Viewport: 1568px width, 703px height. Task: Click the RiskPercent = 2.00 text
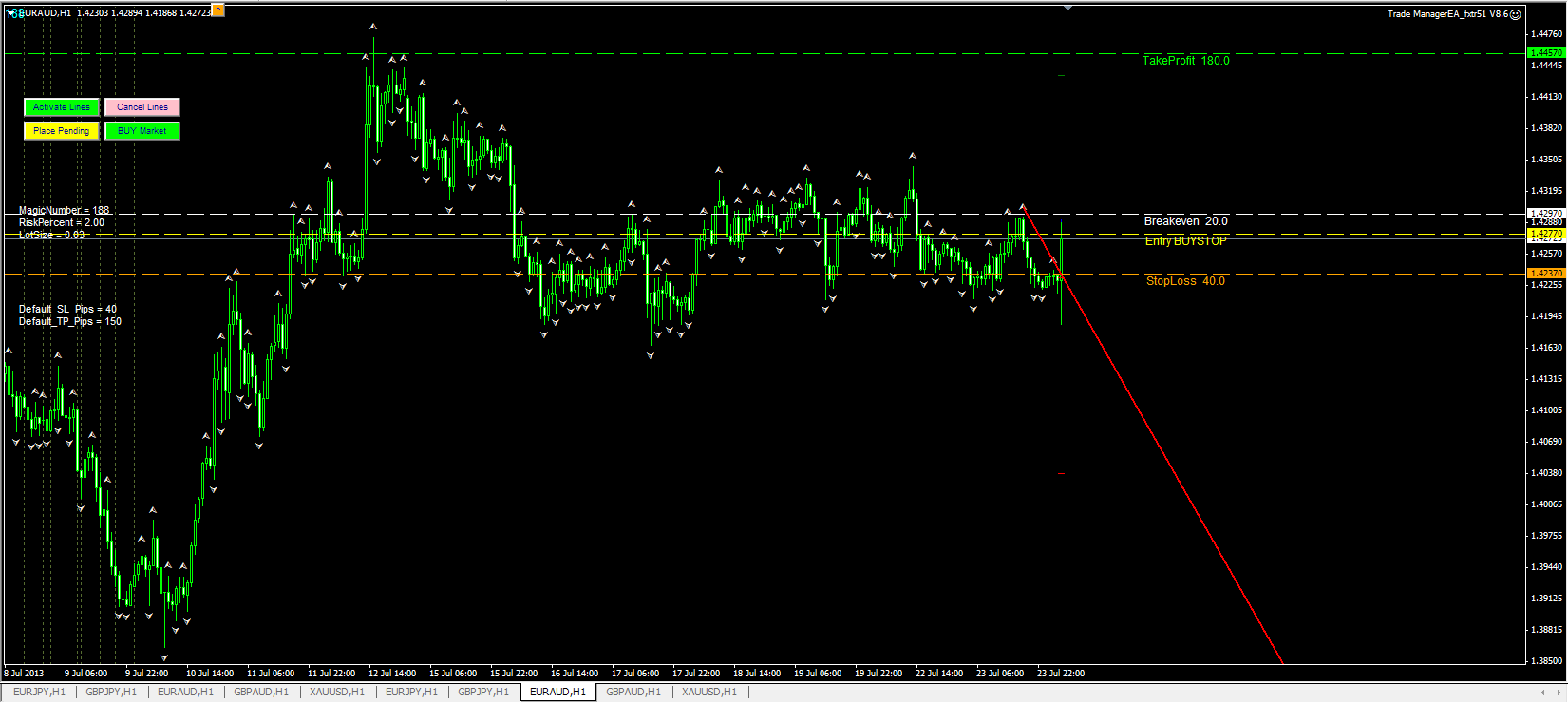[x=62, y=222]
